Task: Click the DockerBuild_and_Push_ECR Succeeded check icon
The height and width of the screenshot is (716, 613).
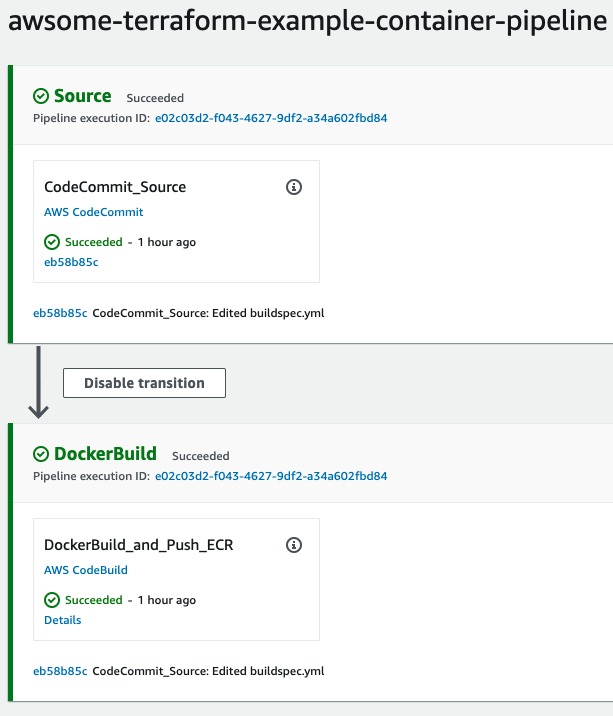Action: pyautogui.click(x=52, y=600)
